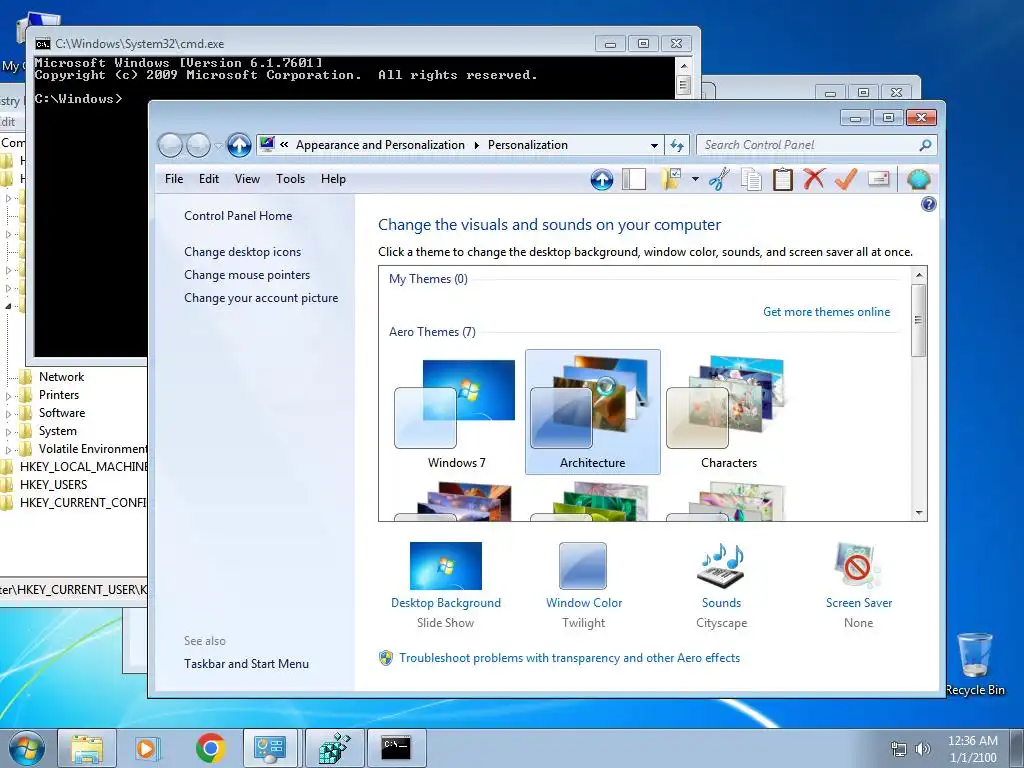Click the Paste clipboard toolbar icon
The width and height of the screenshot is (1024, 768).
(x=782, y=179)
